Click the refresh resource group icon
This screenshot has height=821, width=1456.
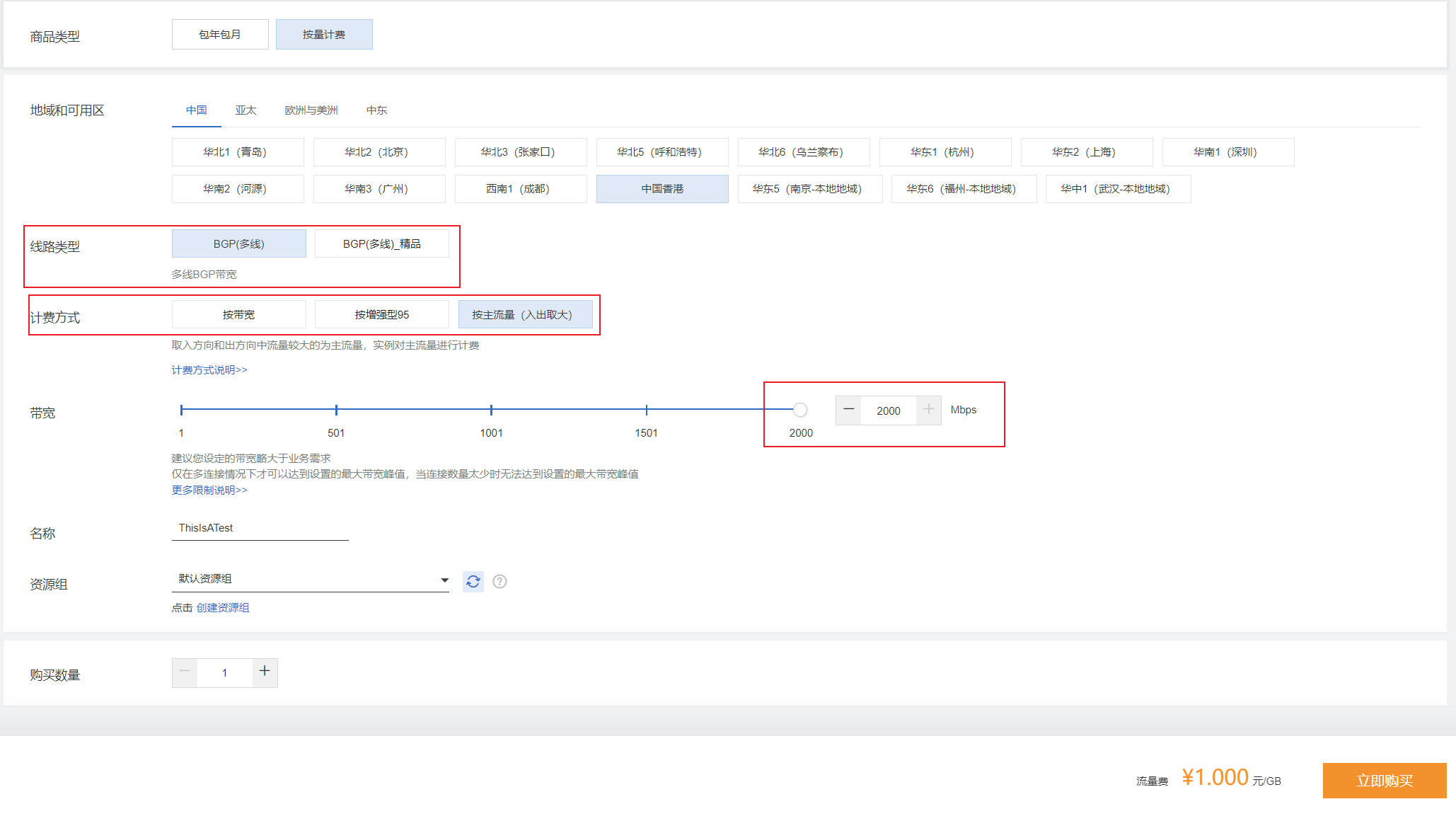coord(473,581)
